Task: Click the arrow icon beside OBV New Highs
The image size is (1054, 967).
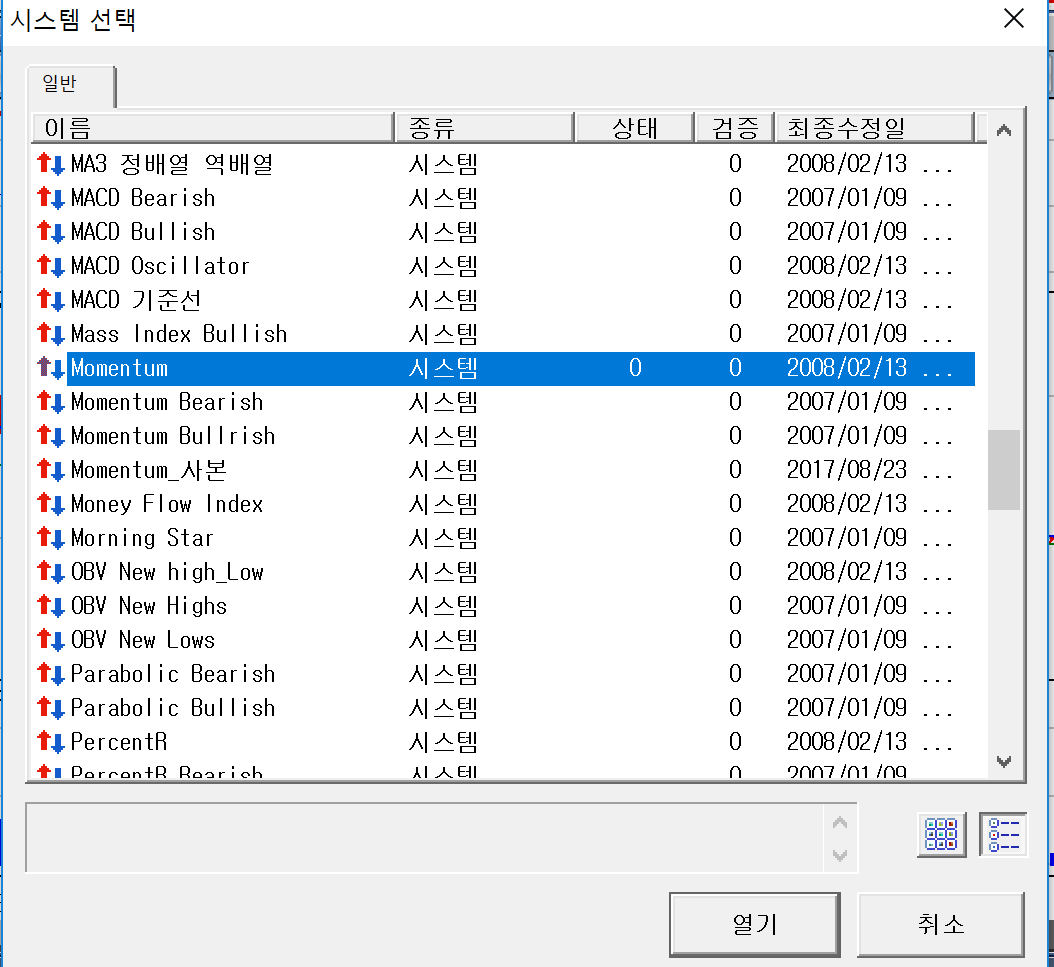Action: point(50,606)
